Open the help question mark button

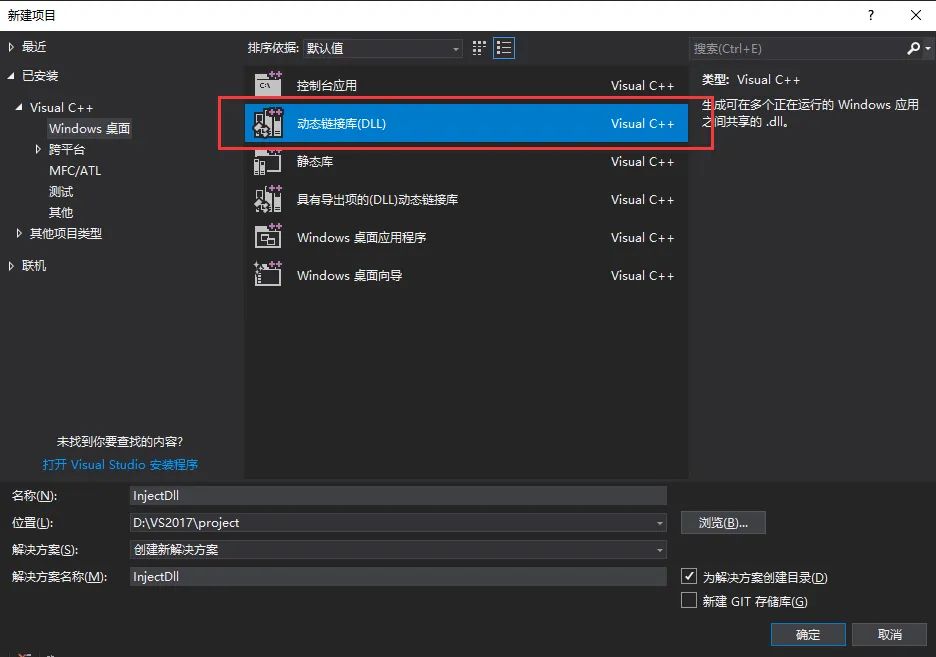(x=871, y=16)
